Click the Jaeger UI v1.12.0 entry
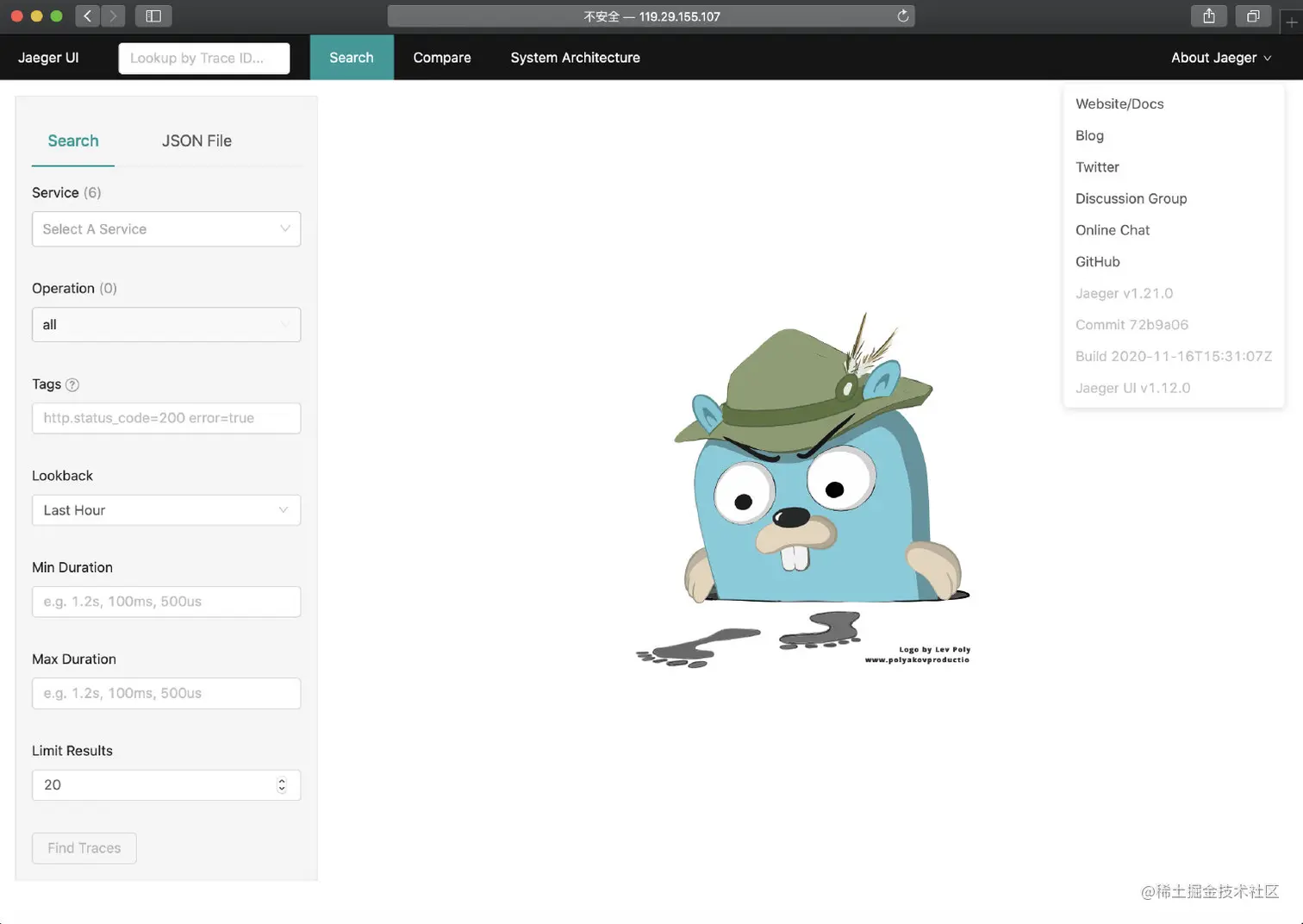The height and width of the screenshot is (924, 1303). (x=1132, y=388)
